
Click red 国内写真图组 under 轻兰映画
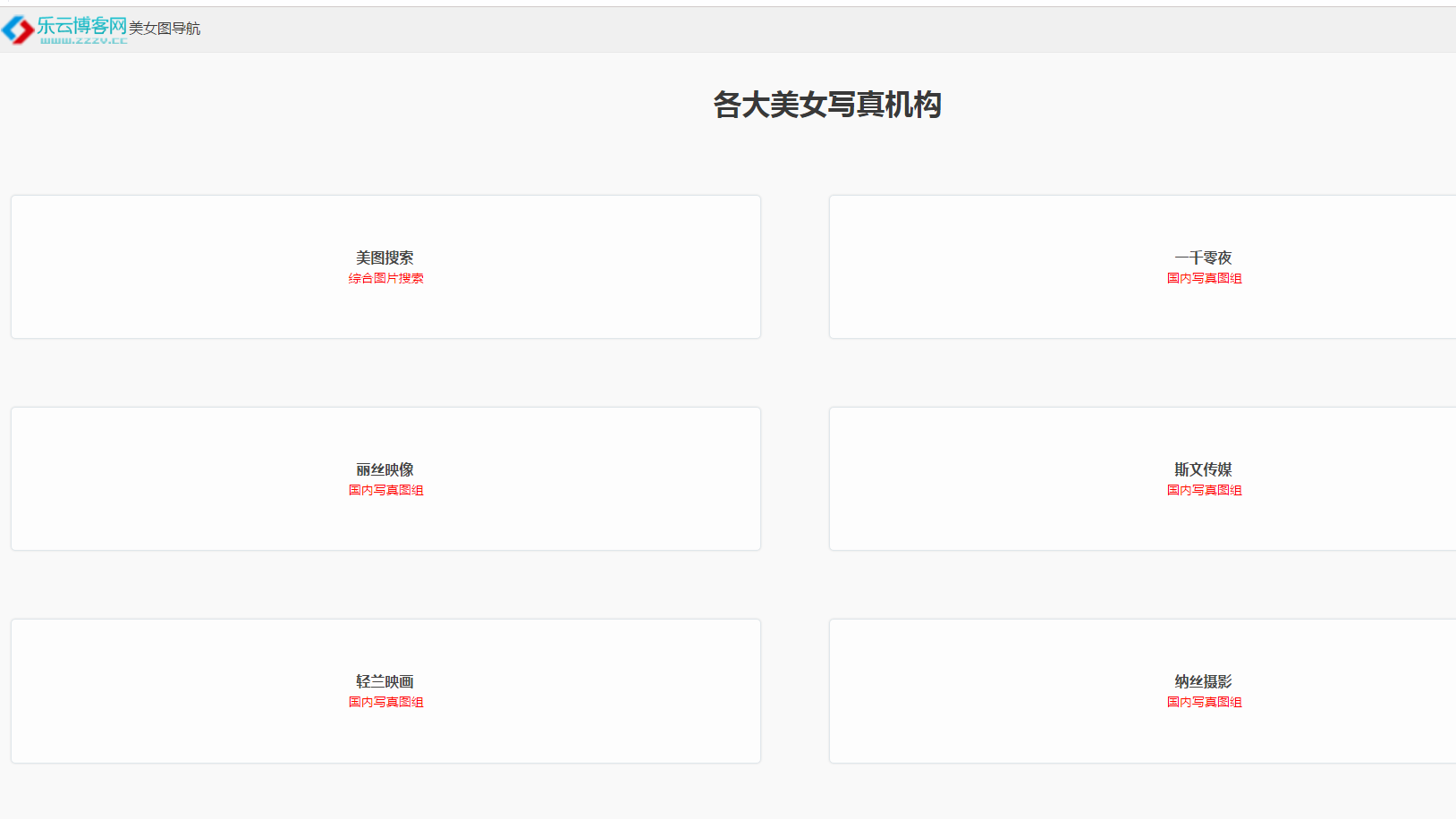[385, 702]
